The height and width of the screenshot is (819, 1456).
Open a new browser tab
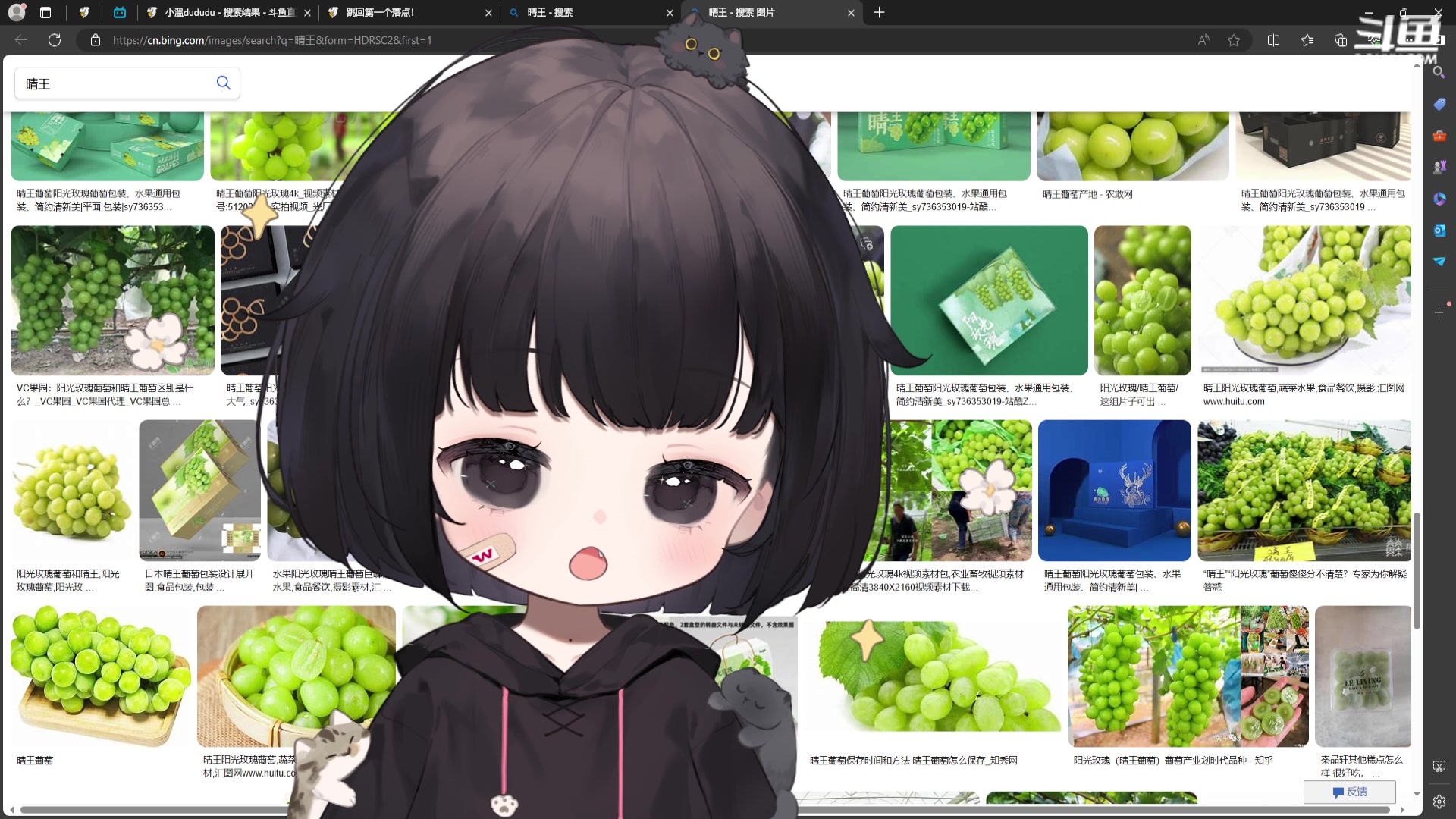(879, 12)
